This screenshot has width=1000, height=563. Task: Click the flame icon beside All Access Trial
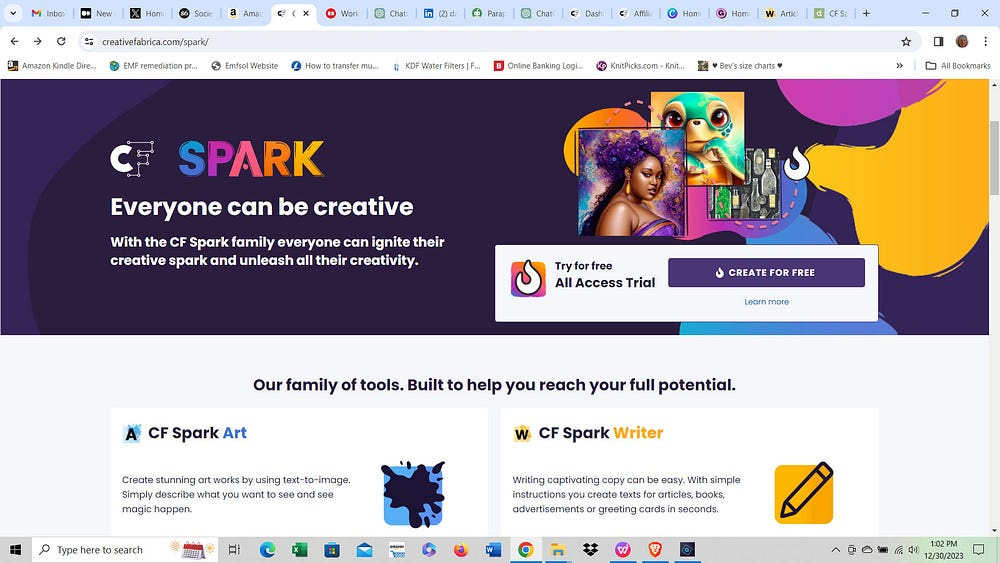point(528,279)
